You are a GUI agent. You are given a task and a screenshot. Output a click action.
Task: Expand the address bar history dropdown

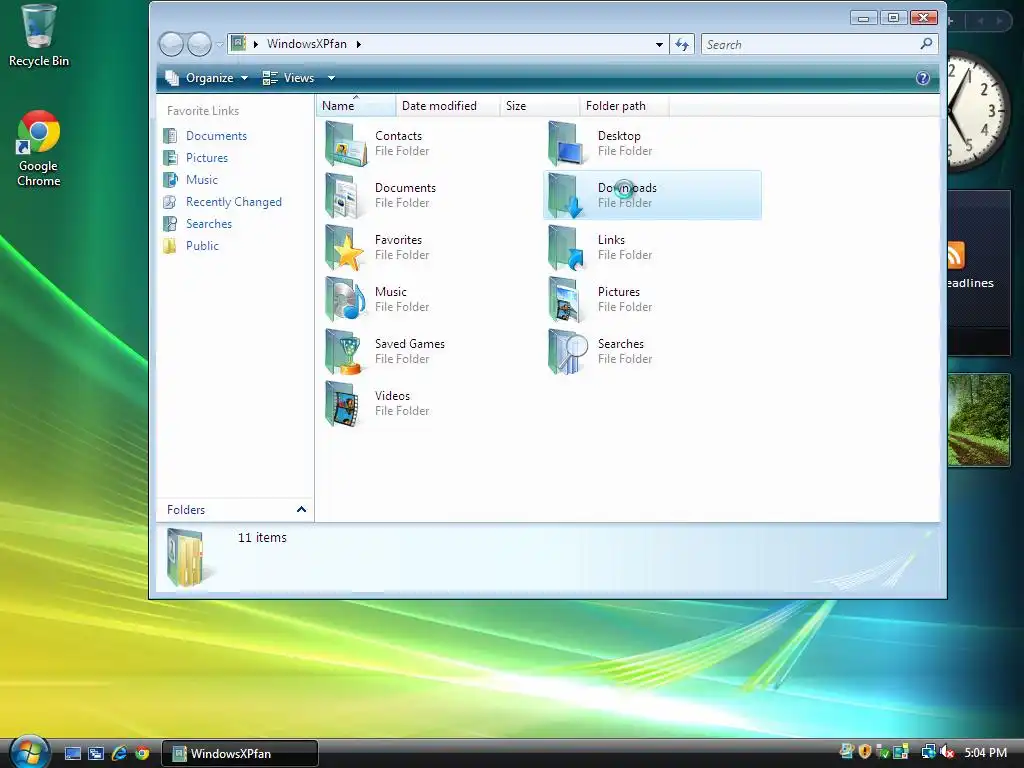[659, 44]
